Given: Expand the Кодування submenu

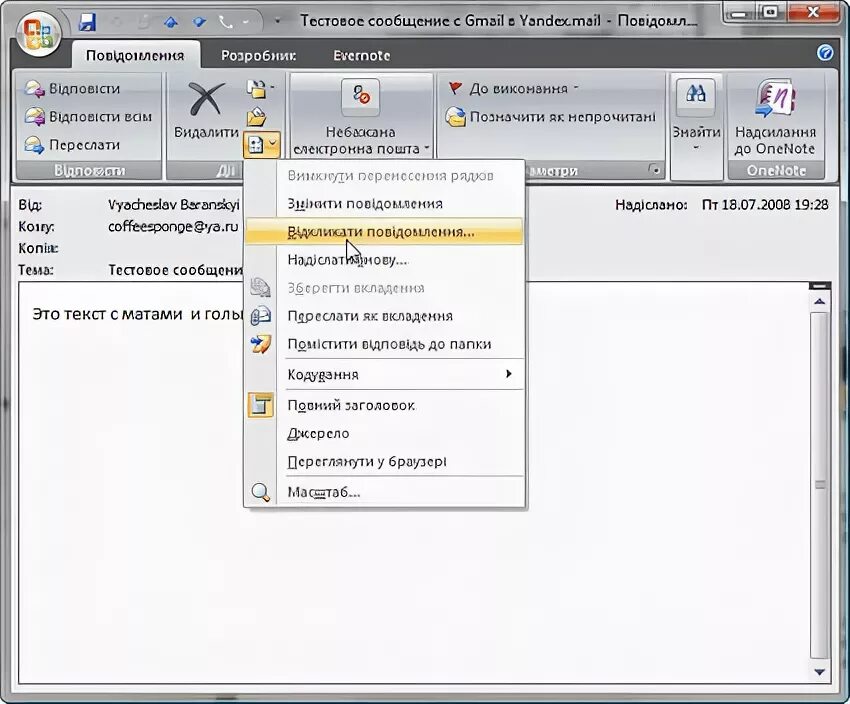Looking at the screenshot, I should pos(384,374).
